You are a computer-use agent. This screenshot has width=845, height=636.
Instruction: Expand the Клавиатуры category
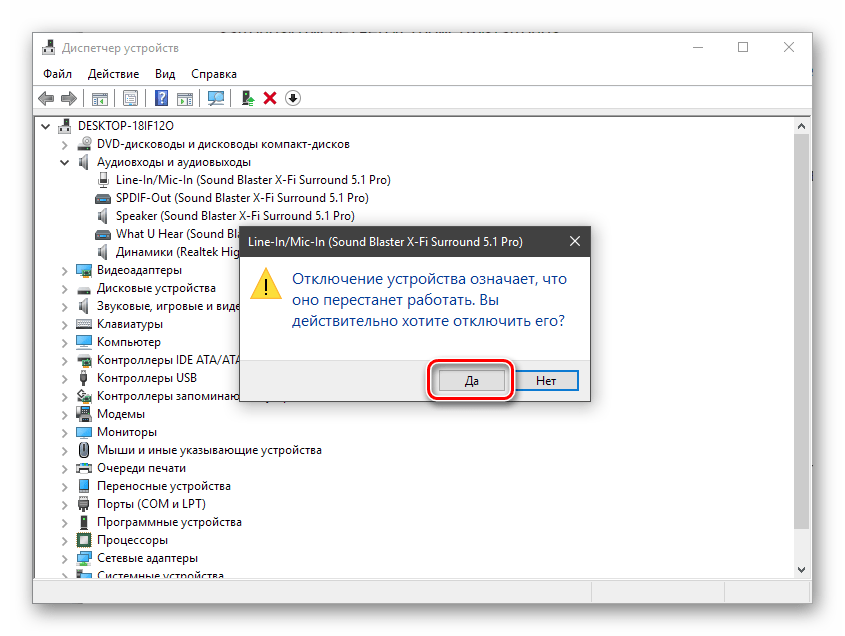tap(65, 324)
